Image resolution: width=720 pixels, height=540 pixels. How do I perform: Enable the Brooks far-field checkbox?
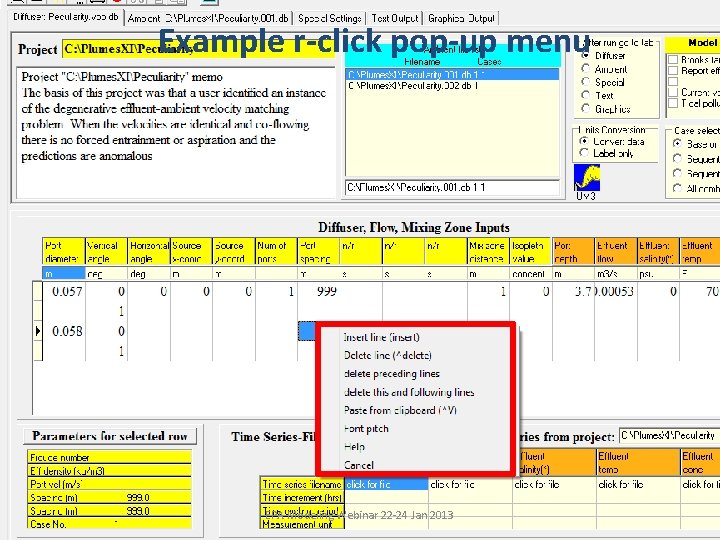tap(673, 60)
